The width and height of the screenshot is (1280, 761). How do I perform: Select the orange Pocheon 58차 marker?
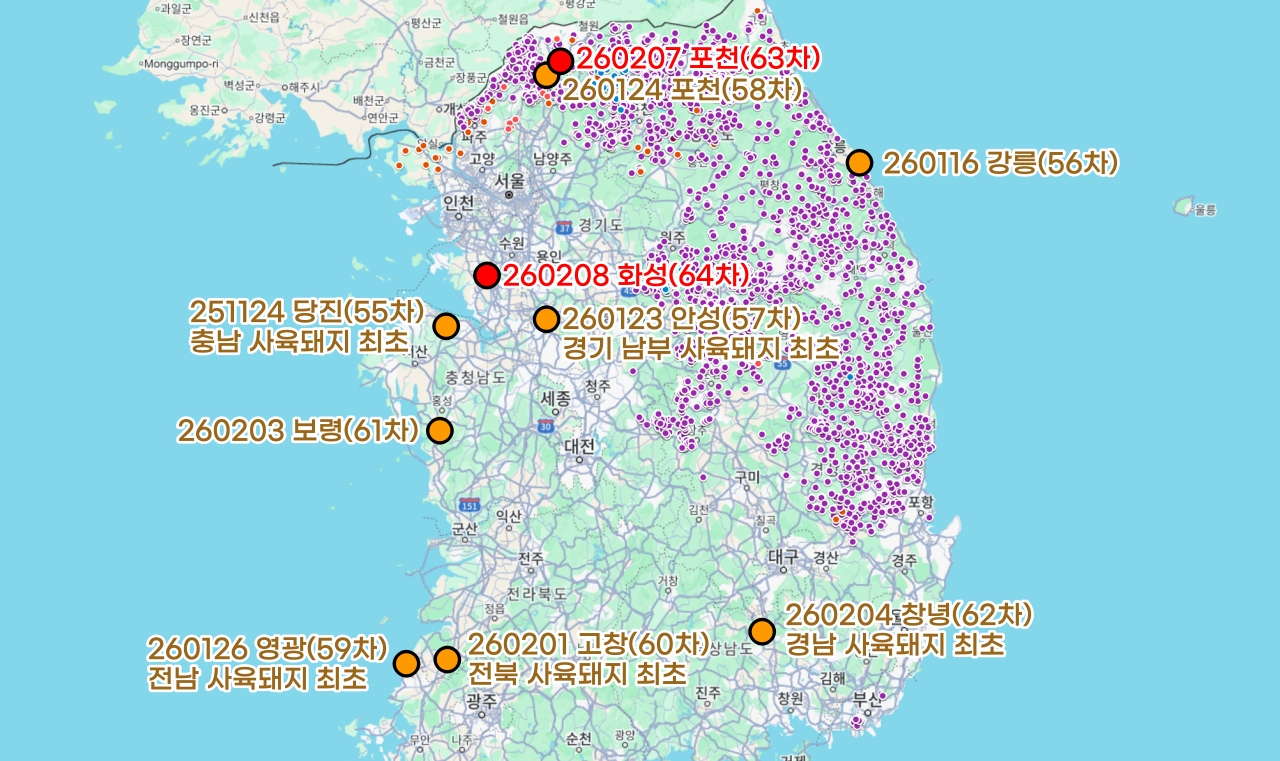546,75
